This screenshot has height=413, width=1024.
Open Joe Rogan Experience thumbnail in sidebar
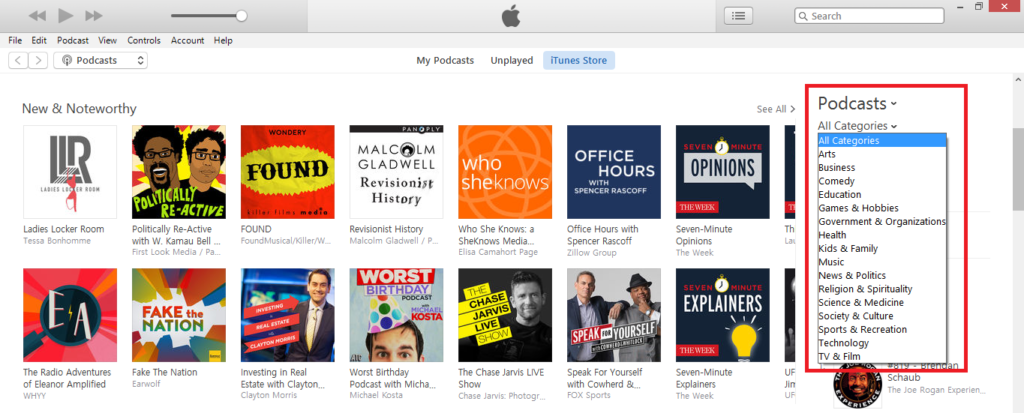pos(857,384)
